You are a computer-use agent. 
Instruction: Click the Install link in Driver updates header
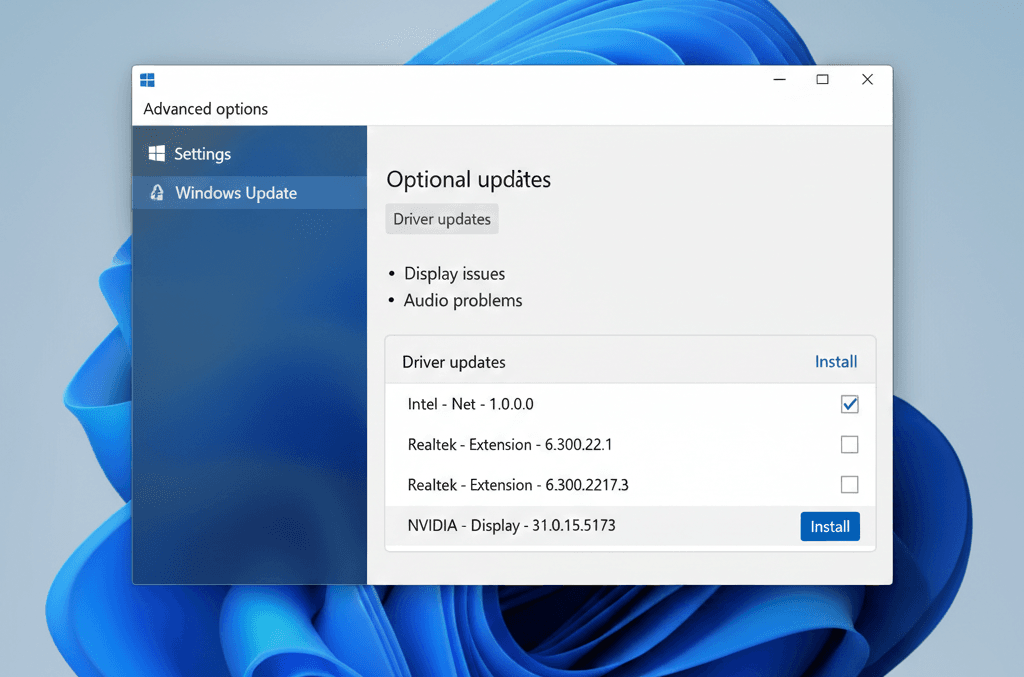point(835,362)
